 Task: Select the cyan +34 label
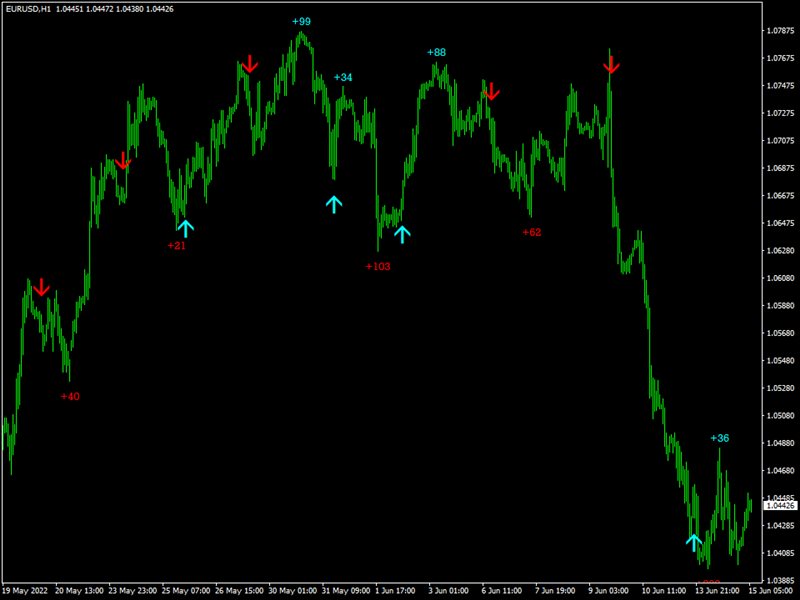(x=343, y=77)
